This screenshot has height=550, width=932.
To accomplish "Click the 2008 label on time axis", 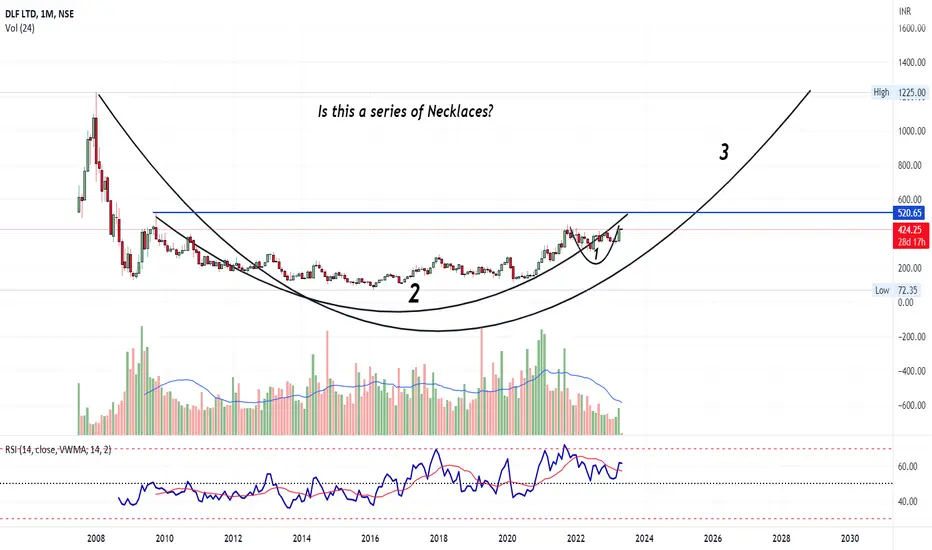I will (x=96, y=539).
